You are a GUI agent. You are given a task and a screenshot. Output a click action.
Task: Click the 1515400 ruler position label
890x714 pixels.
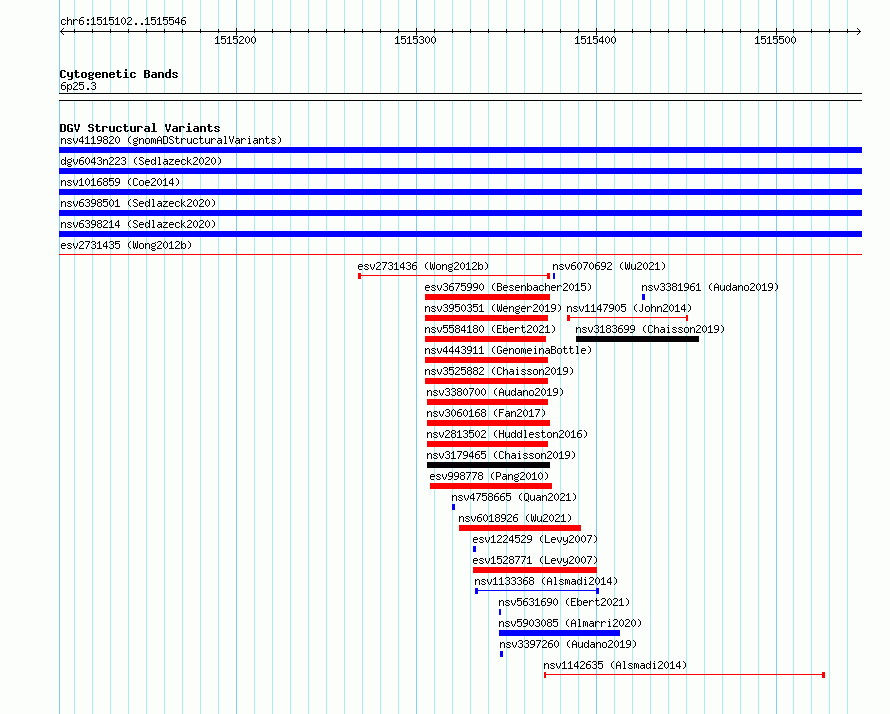(x=595, y=40)
